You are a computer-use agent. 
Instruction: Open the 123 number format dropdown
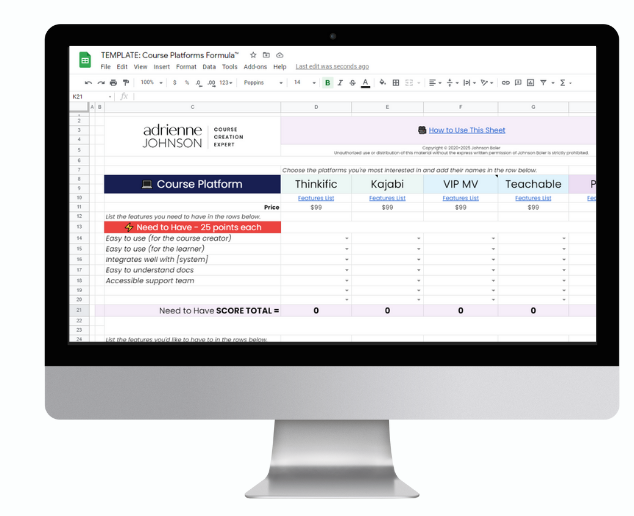pyautogui.click(x=226, y=82)
